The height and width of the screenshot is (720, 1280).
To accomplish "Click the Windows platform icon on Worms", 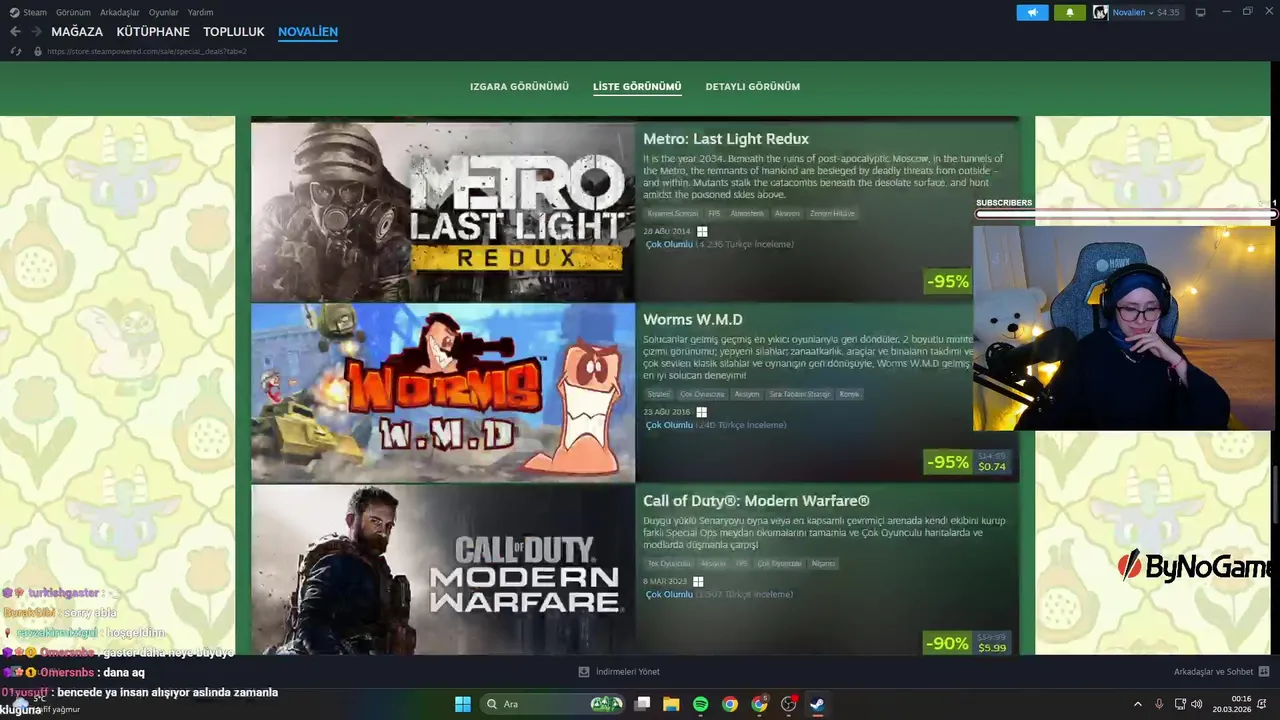I will pyautogui.click(x=702, y=412).
